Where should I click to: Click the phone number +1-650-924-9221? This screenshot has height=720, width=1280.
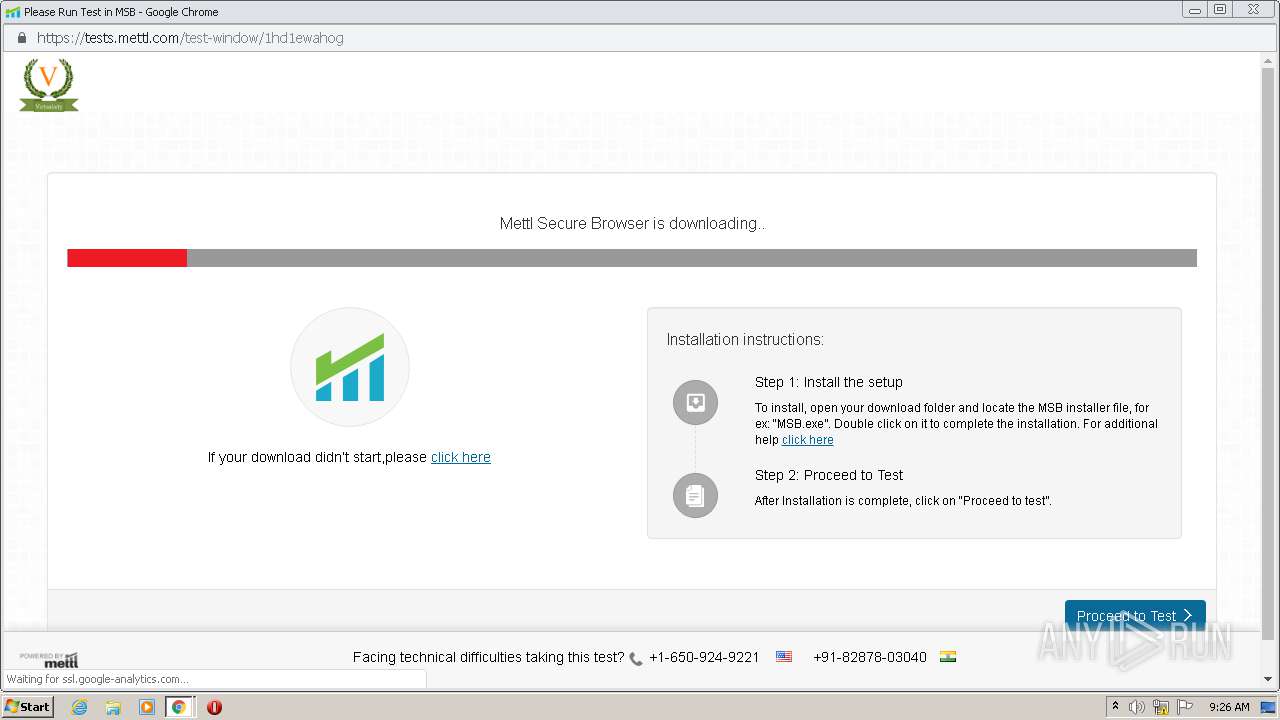coord(704,657)
